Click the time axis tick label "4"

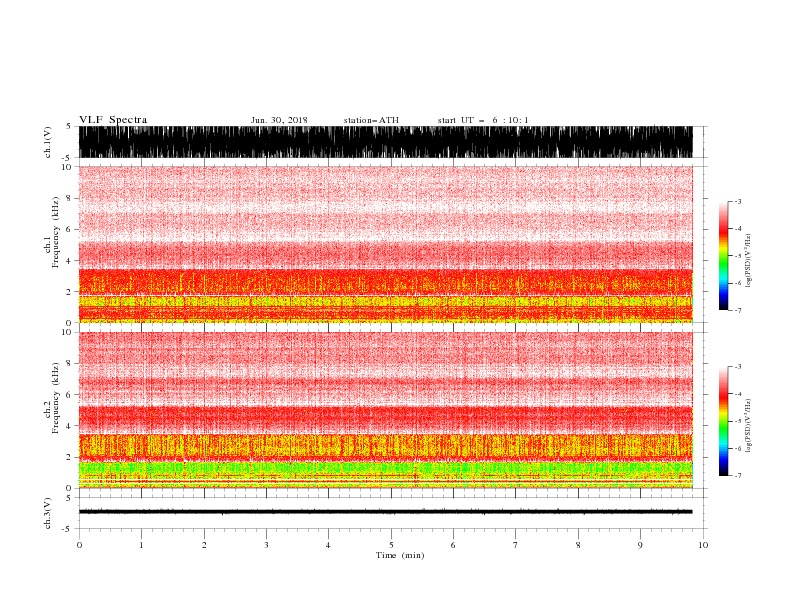328,545
